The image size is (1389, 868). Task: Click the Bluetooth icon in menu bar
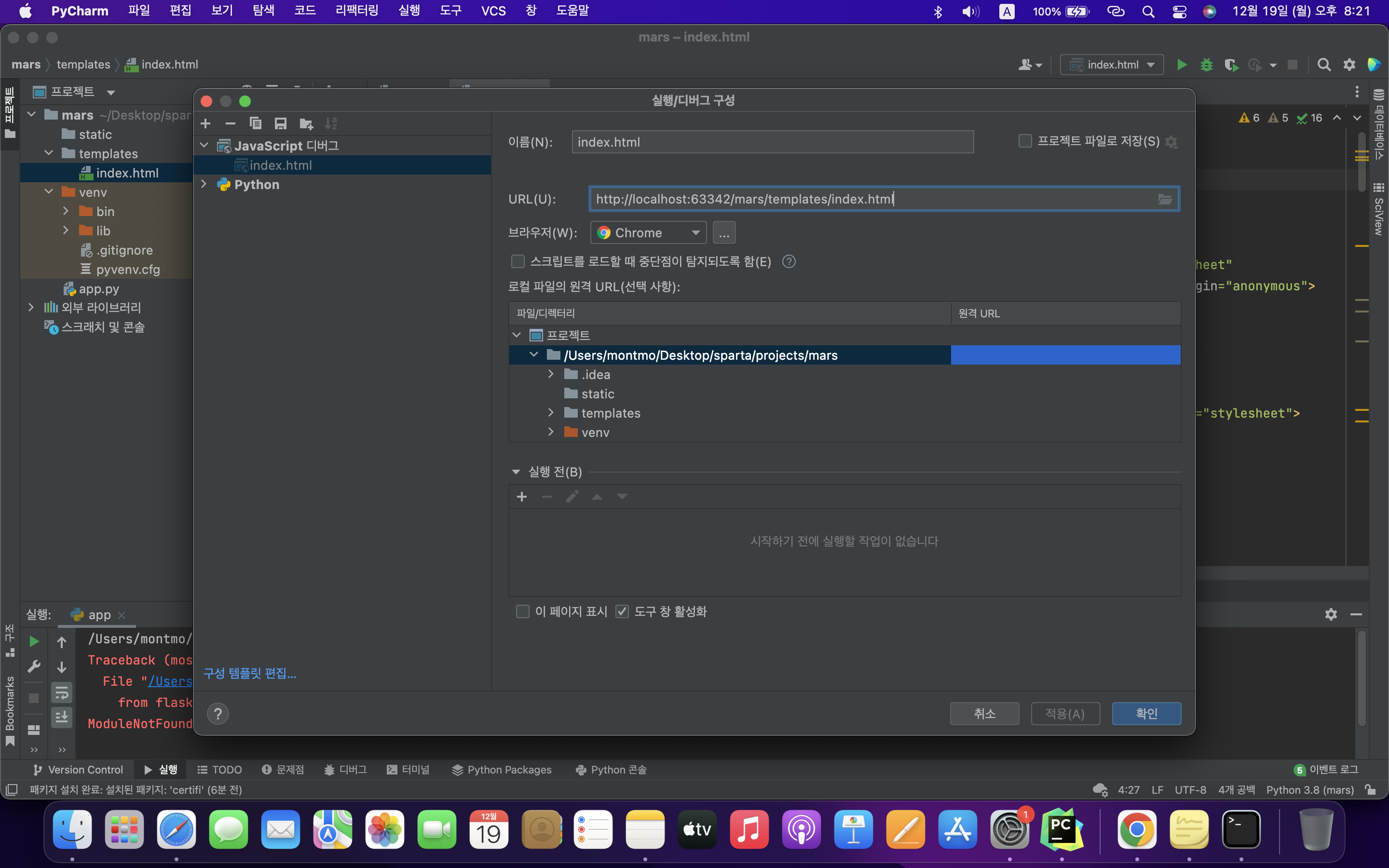[938, 12]
